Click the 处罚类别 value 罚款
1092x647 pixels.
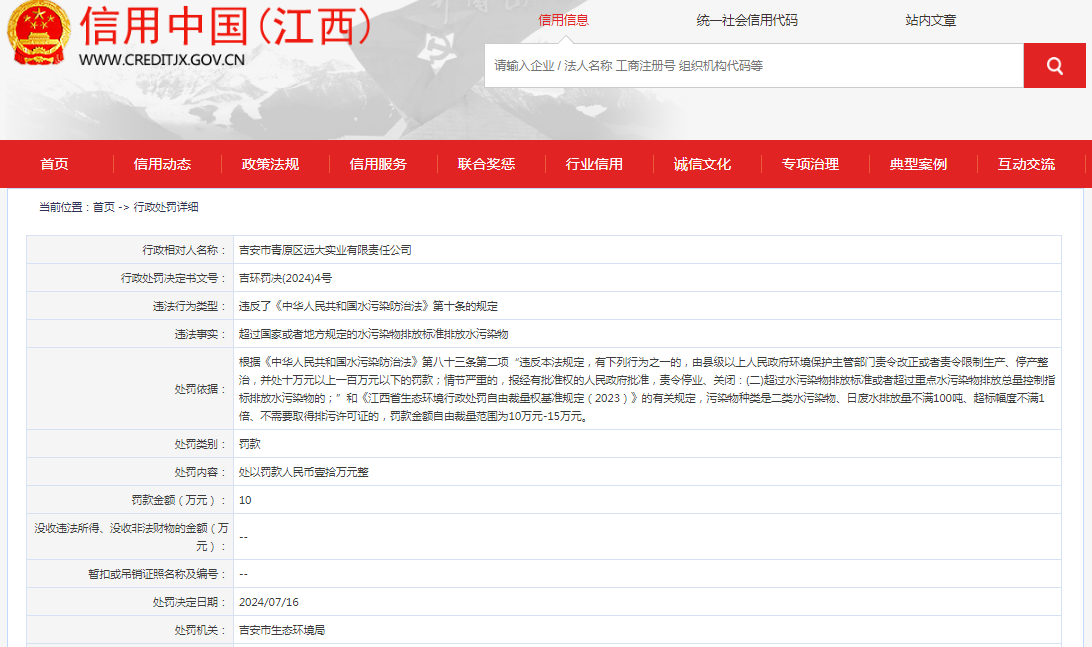click(249, 444)
